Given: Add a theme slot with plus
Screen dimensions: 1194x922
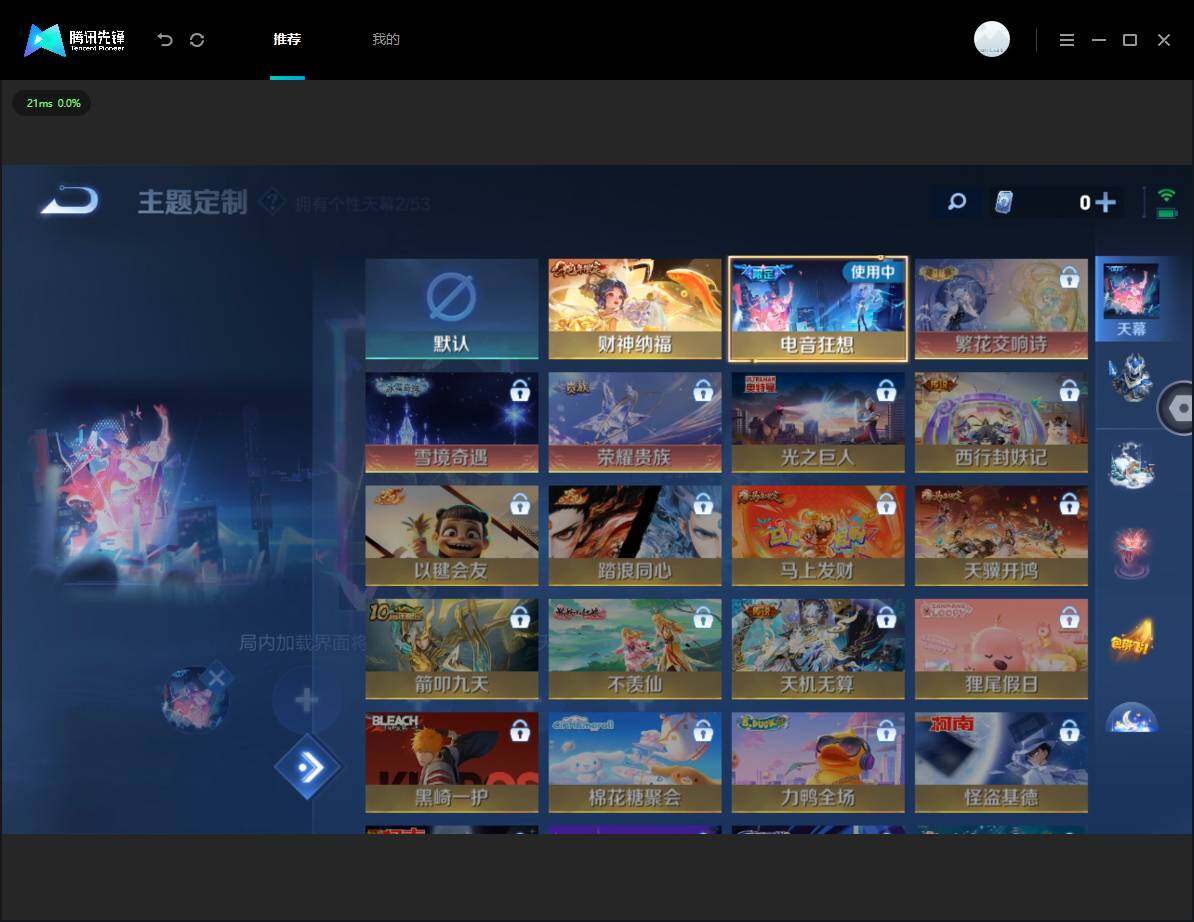Looking at the screenshot, I should (x=306, y=700).
